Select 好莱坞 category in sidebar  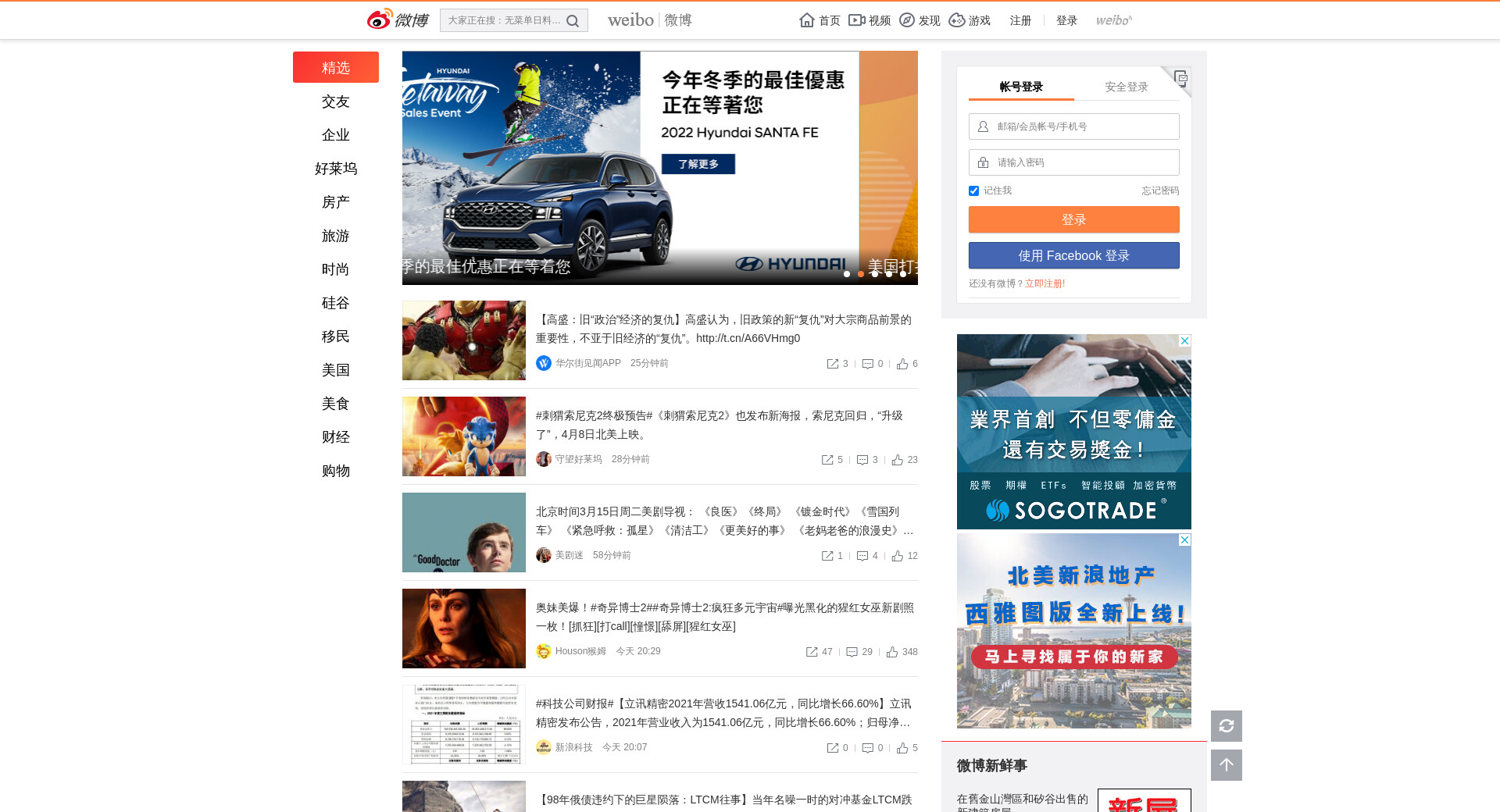(x=336, y=169)
